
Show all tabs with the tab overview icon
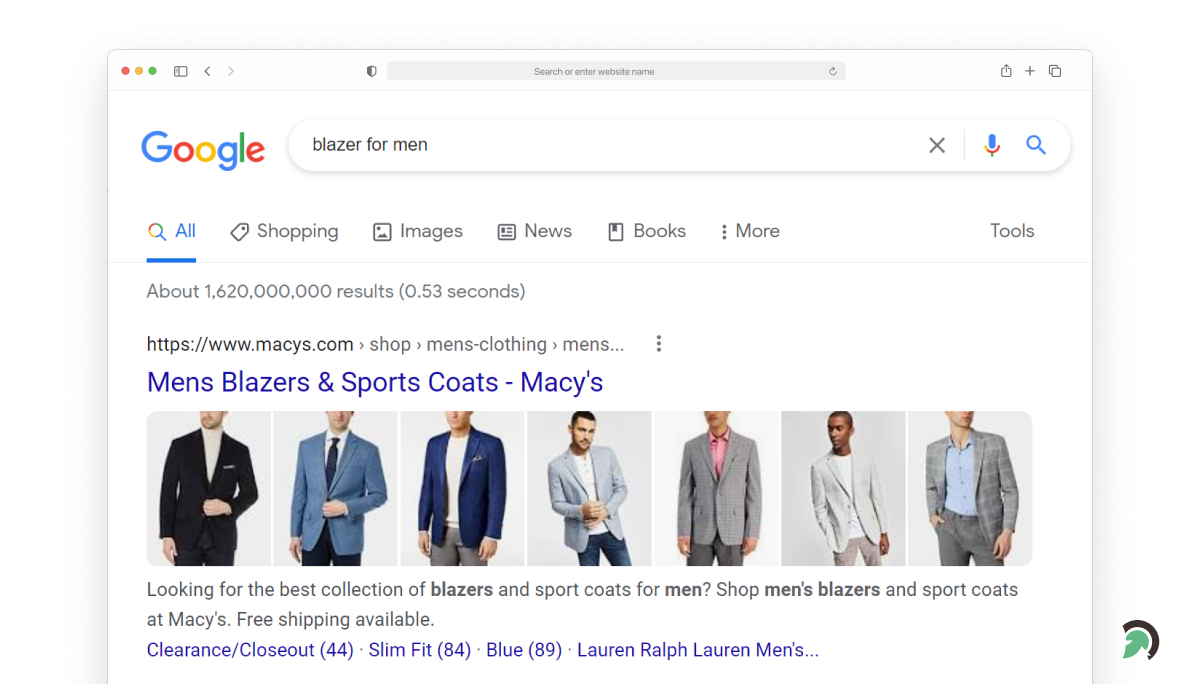pyautogui.click(x=1055, y=71)
